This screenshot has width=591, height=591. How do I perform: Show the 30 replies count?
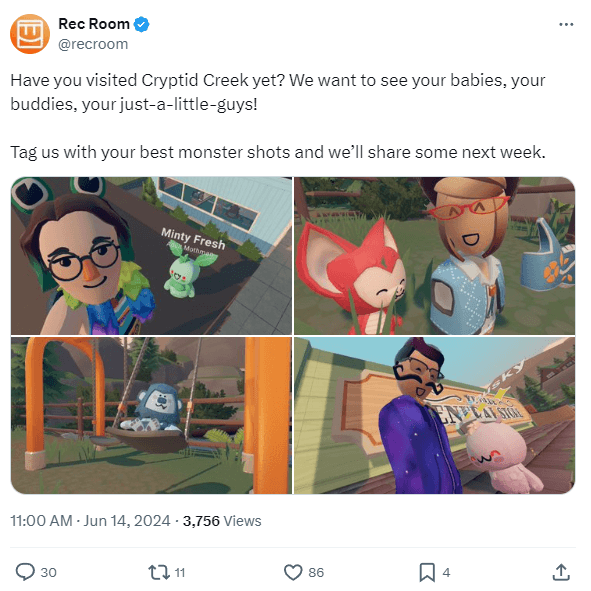coord(49,573)
